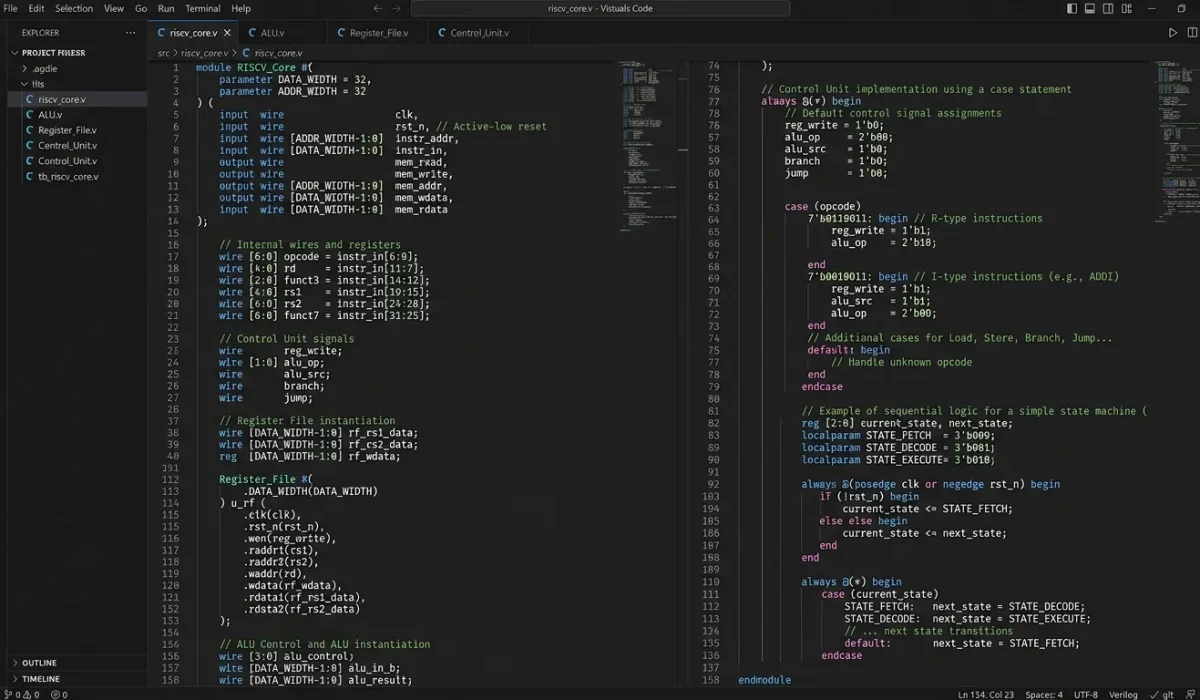Open the Edit menu
The width and height of the screenshot is (1200, 700).
click(x=36, y=8)
